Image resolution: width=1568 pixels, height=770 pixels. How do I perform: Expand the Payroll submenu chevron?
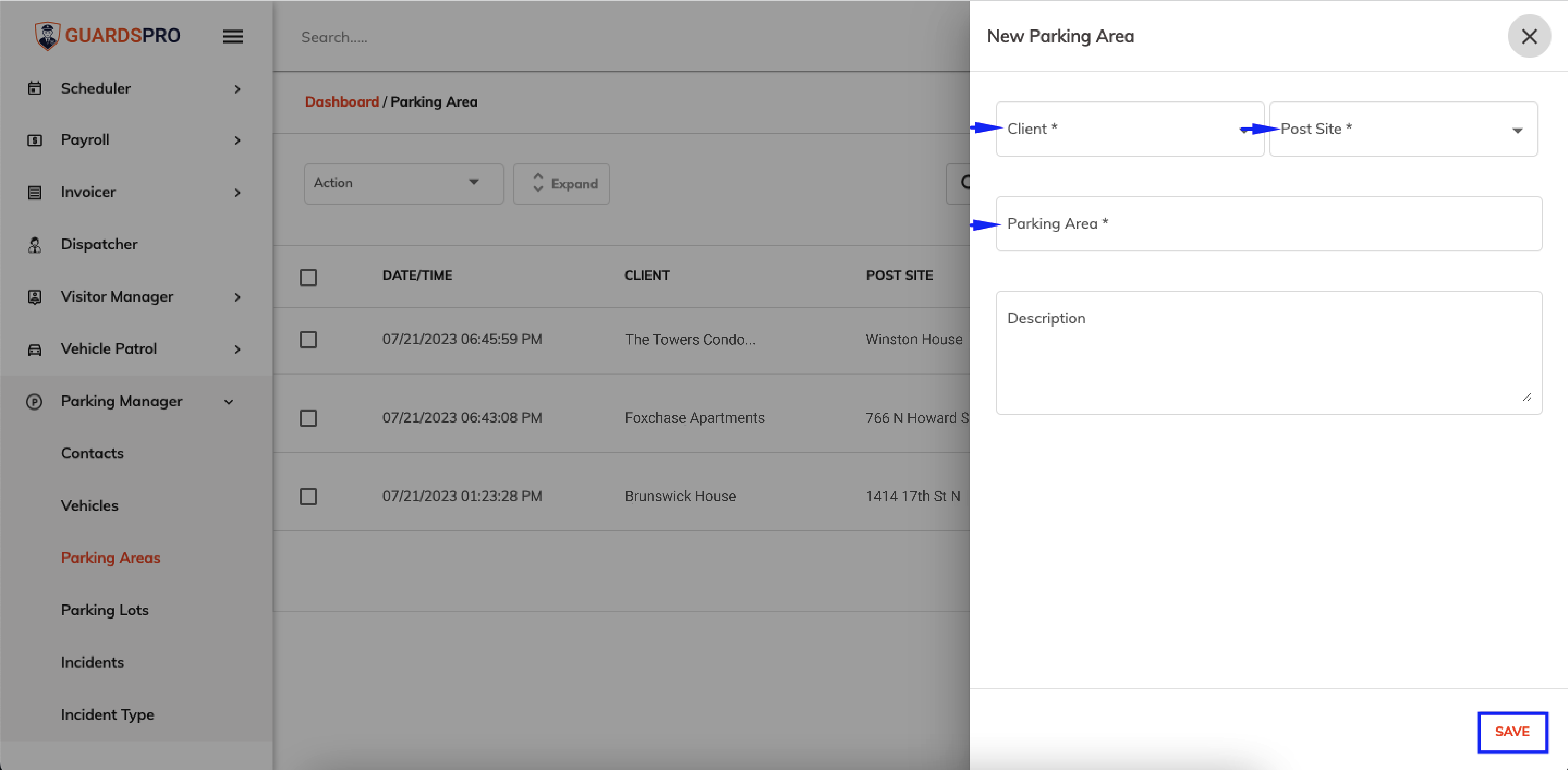coord(237,141)
